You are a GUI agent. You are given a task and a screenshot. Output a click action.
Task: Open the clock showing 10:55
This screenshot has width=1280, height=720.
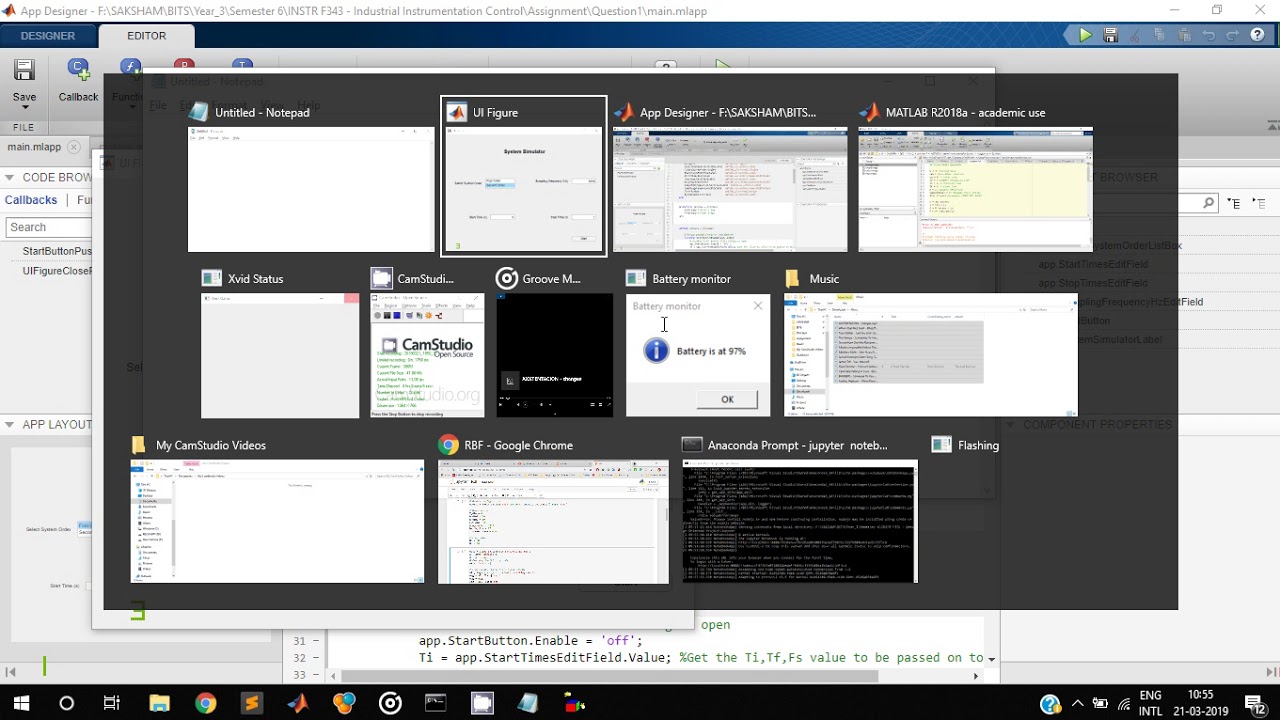click(1201, 703)
